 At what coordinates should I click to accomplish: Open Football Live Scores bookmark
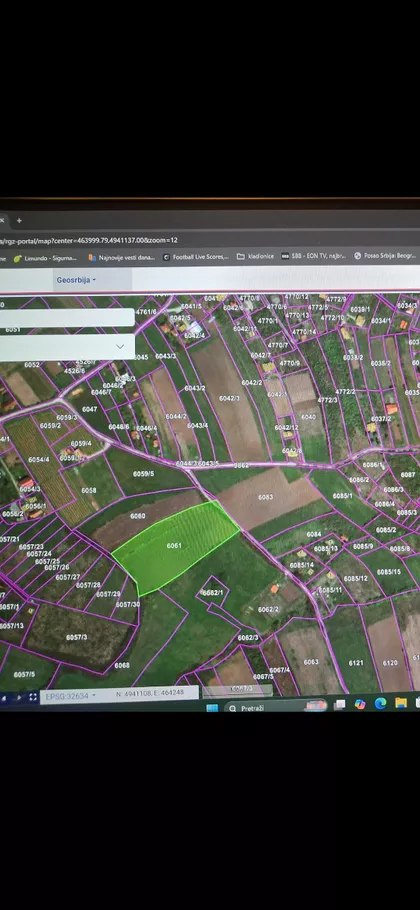pyautogui.click(x=196, y=257)
